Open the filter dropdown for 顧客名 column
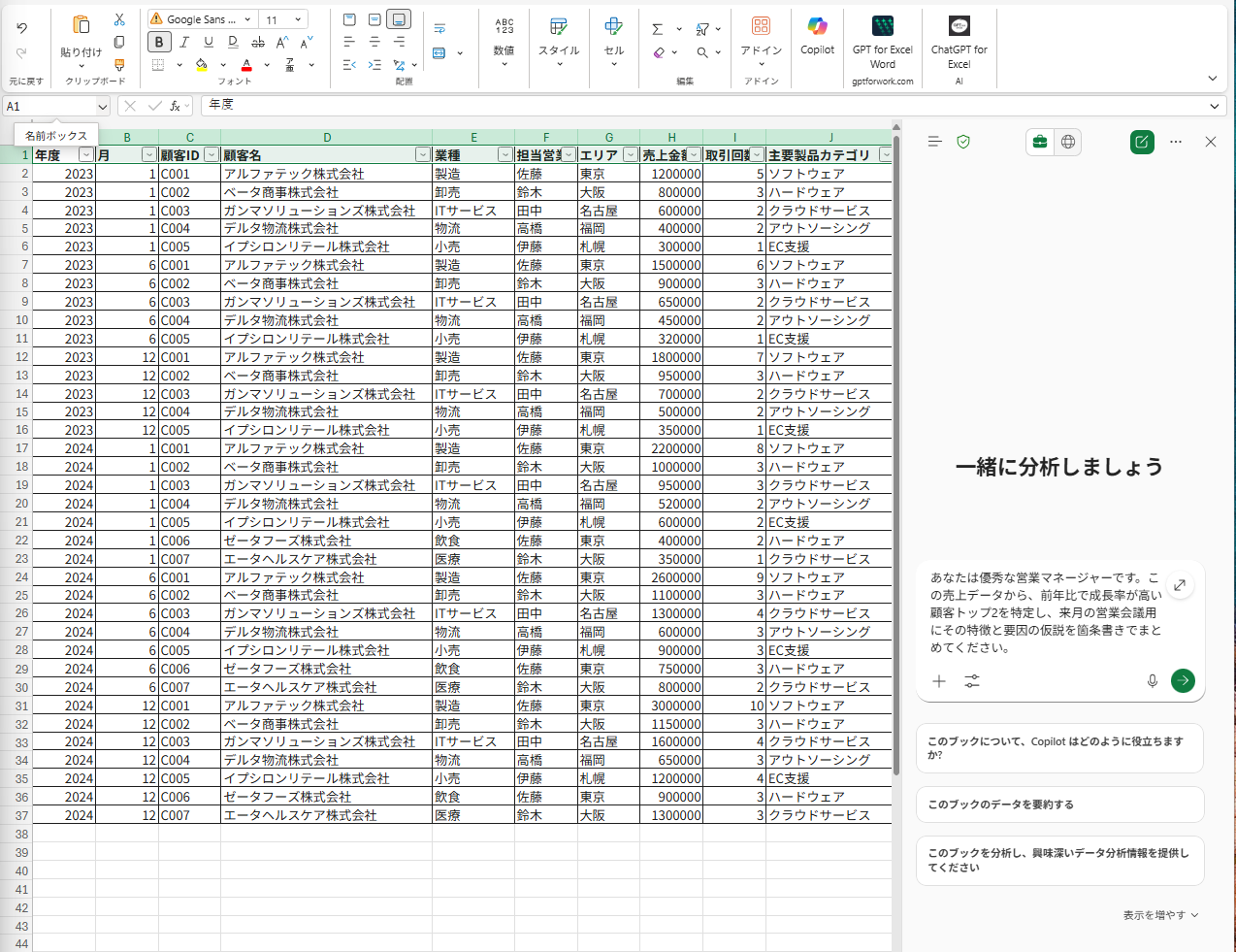 click(422, 155)
